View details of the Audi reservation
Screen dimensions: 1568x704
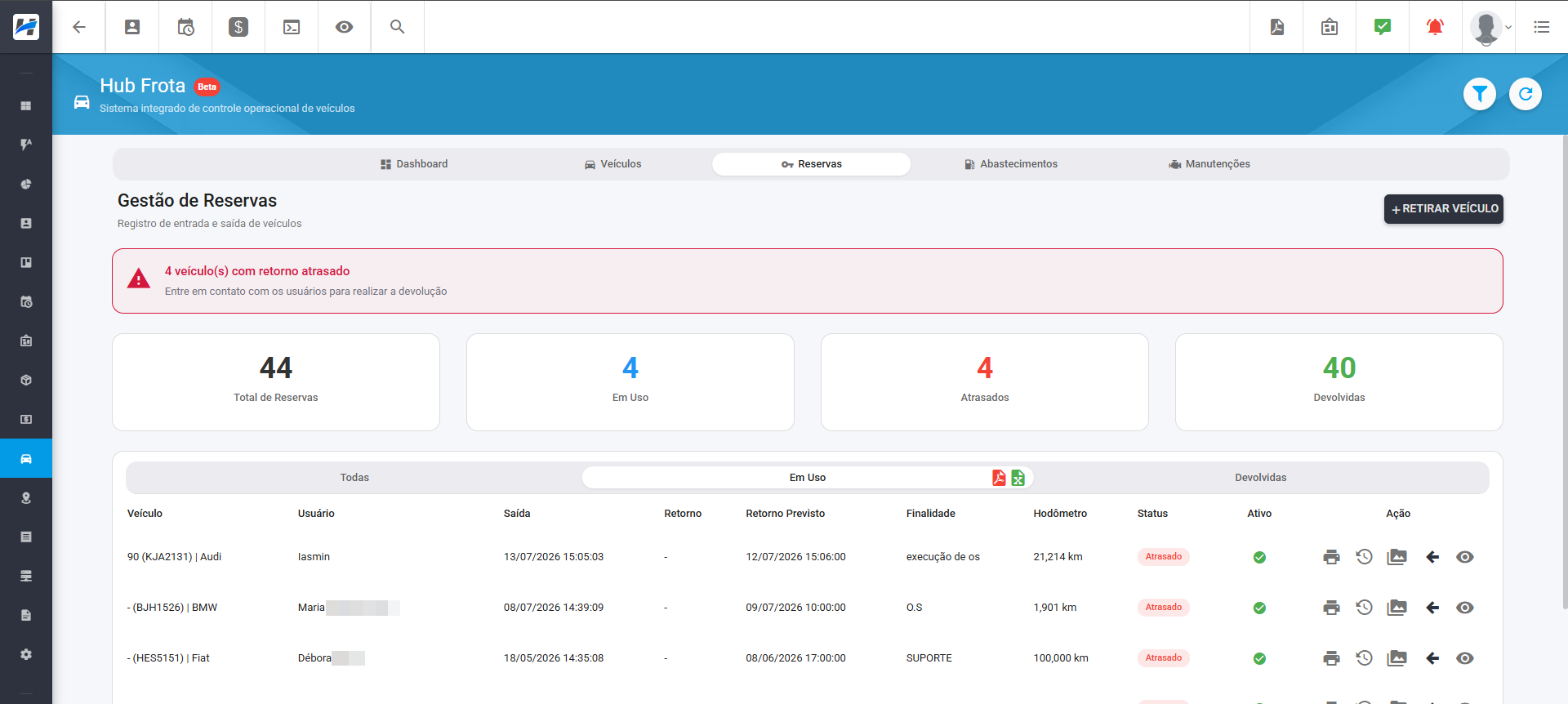[x=1465, y=557]
